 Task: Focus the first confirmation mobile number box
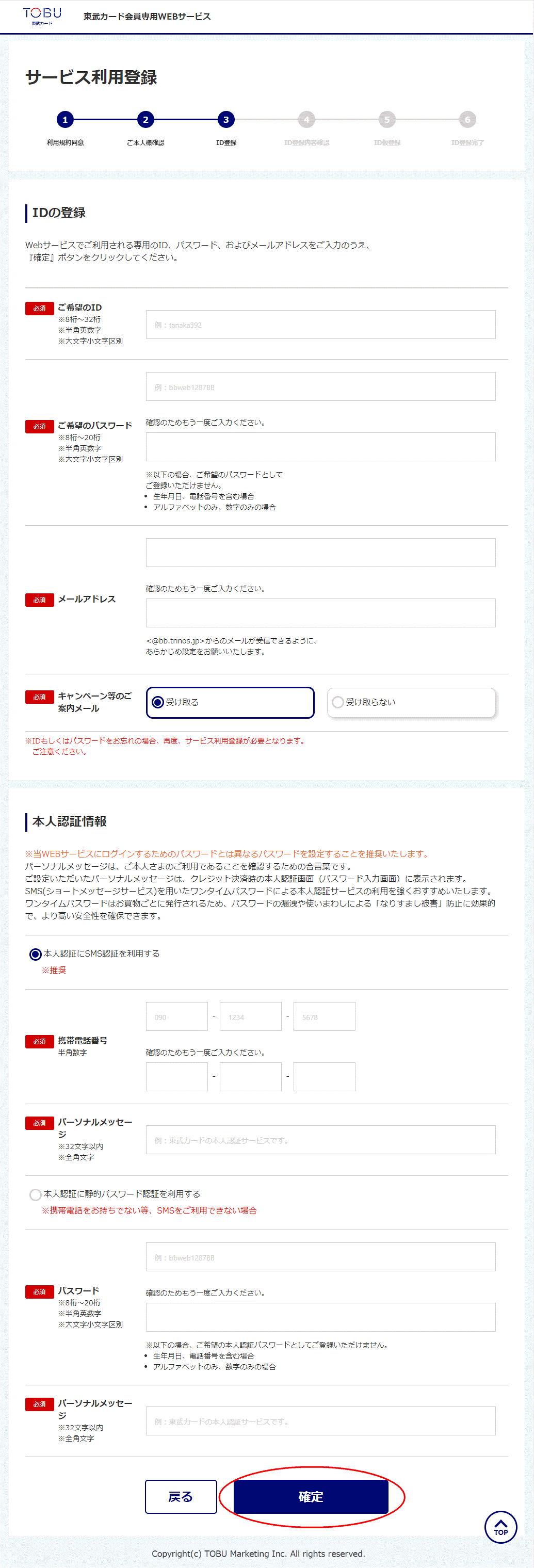click(x=176, y=1076)
